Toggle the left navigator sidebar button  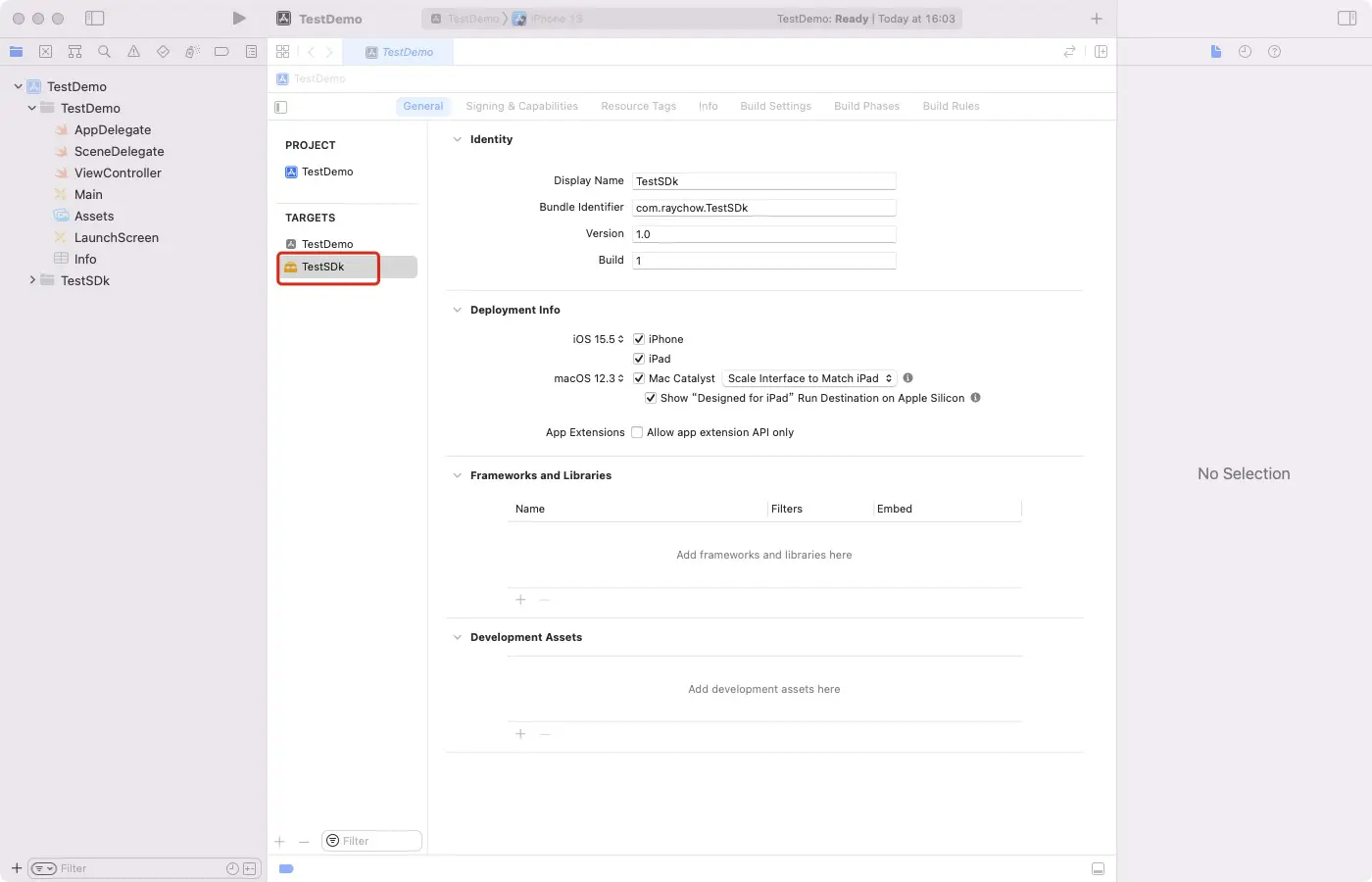(95, 19)
